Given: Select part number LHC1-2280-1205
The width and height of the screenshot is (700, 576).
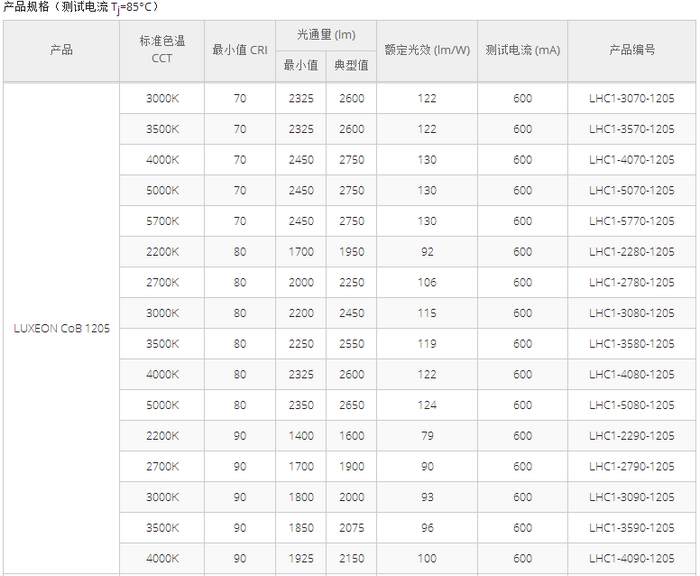Looking at the screenshot, I should [x=632, y=252].
